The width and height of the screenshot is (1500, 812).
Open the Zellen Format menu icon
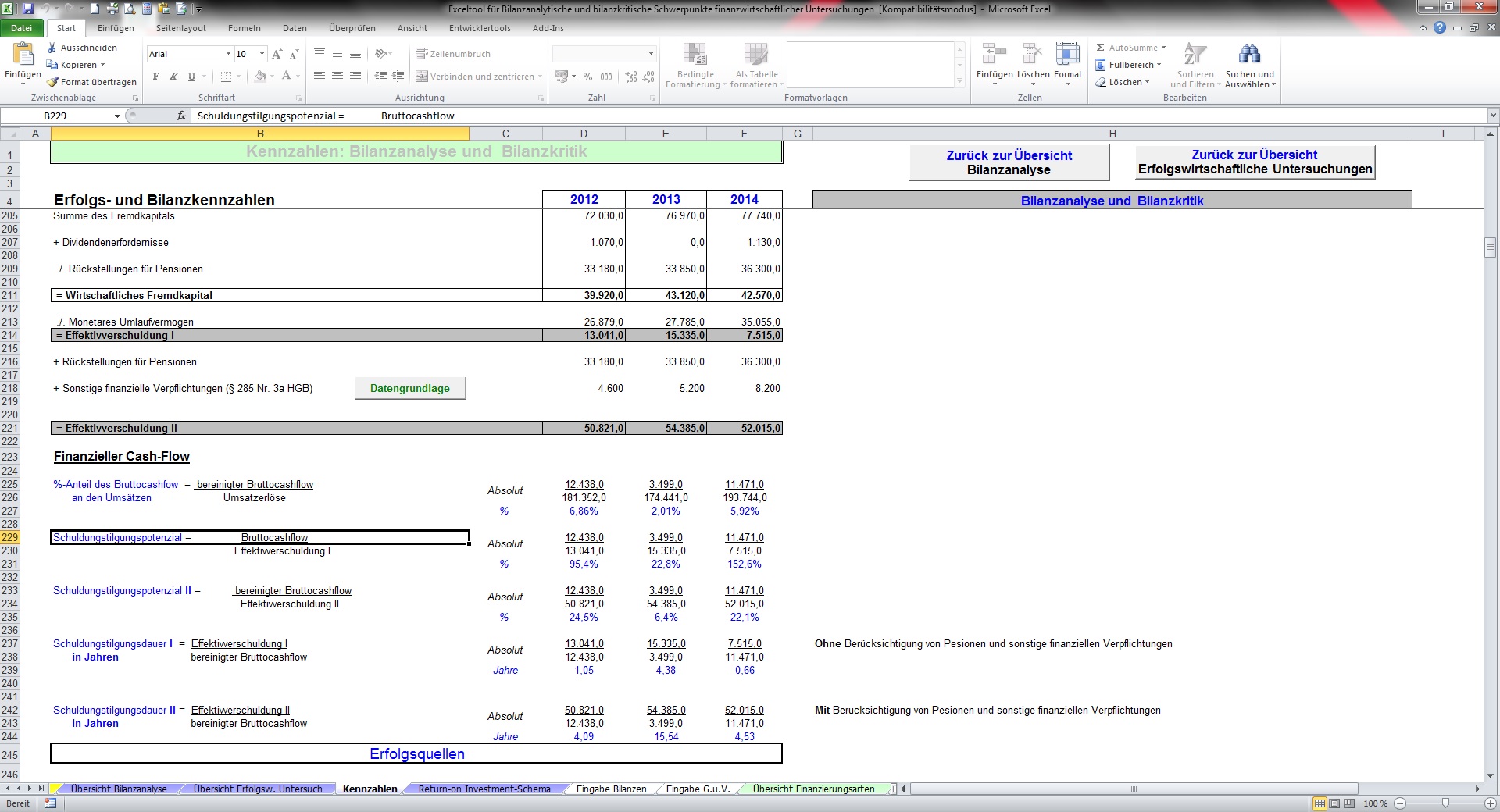click(x=1067, y=54)
